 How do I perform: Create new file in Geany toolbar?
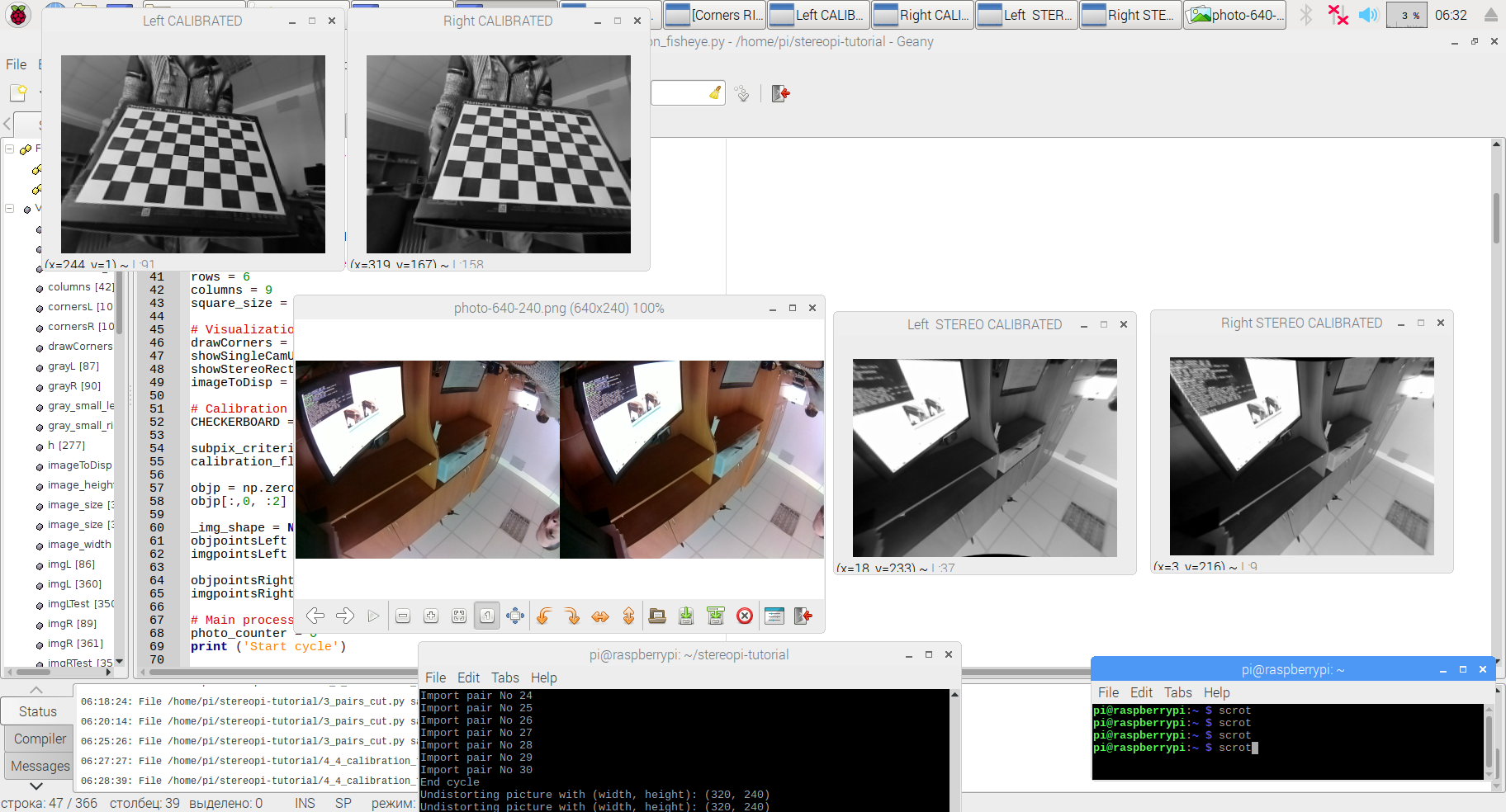tap(18, 93)
